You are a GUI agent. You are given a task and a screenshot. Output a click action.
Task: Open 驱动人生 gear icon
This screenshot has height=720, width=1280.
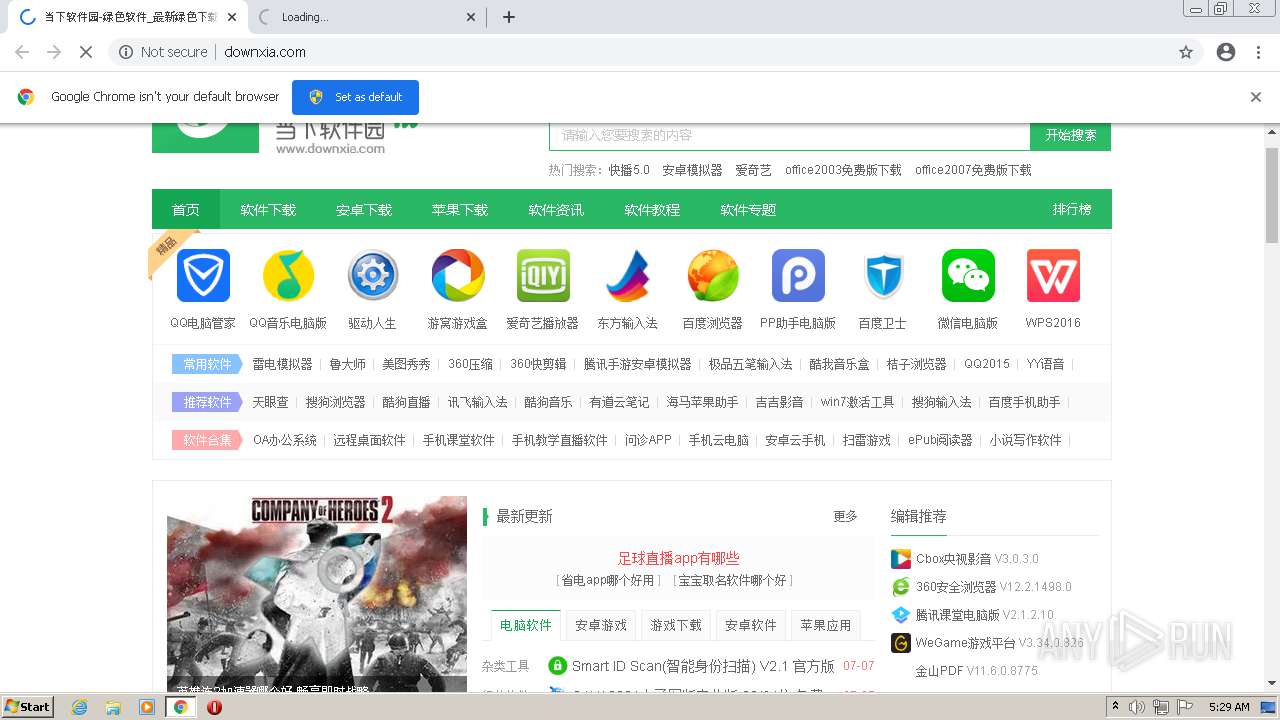[373, 276]
